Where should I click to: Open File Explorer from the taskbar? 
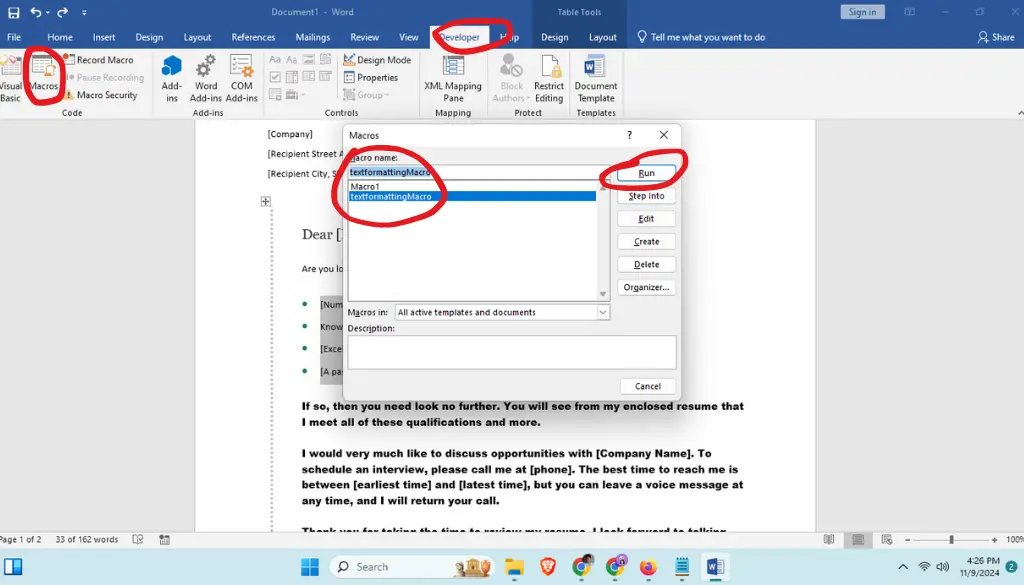[515, 567]
